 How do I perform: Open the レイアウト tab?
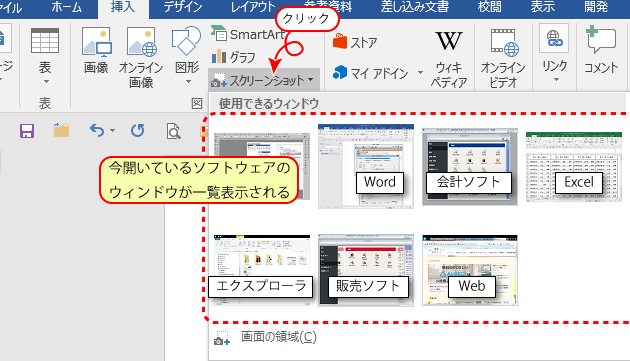(x=252, y=8)
